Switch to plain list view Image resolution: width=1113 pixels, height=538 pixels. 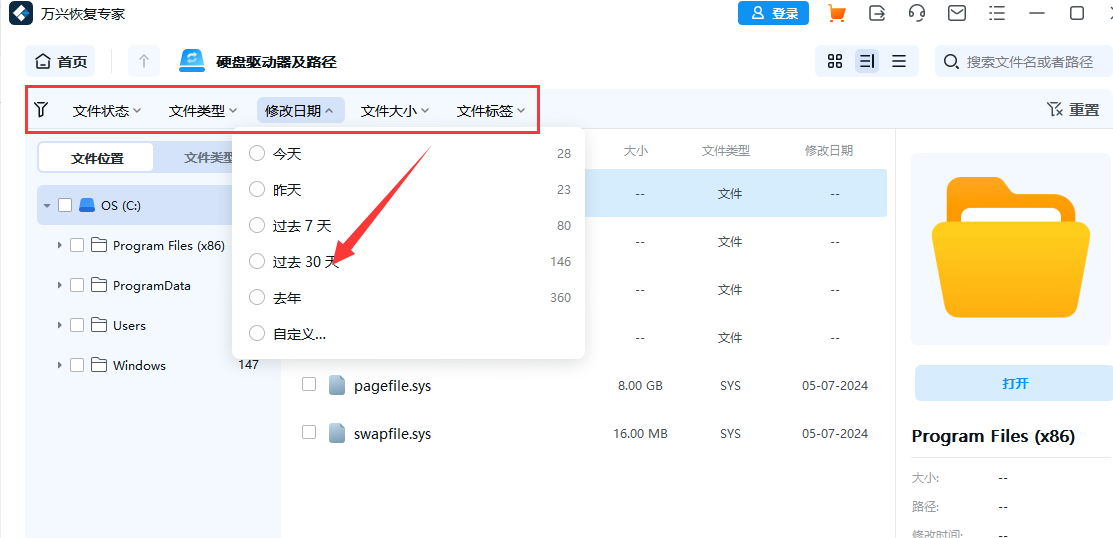(899, 61)
